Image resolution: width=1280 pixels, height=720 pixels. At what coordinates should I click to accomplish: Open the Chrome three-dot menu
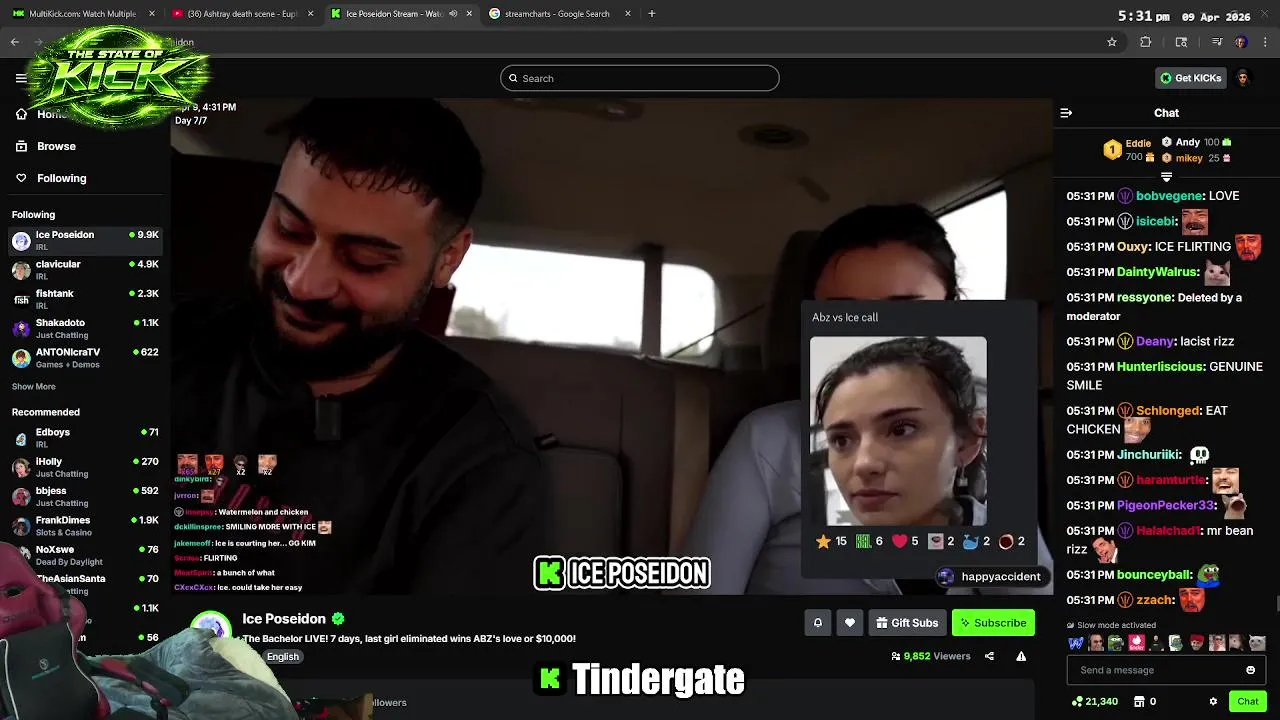[x=1265, y=42]
